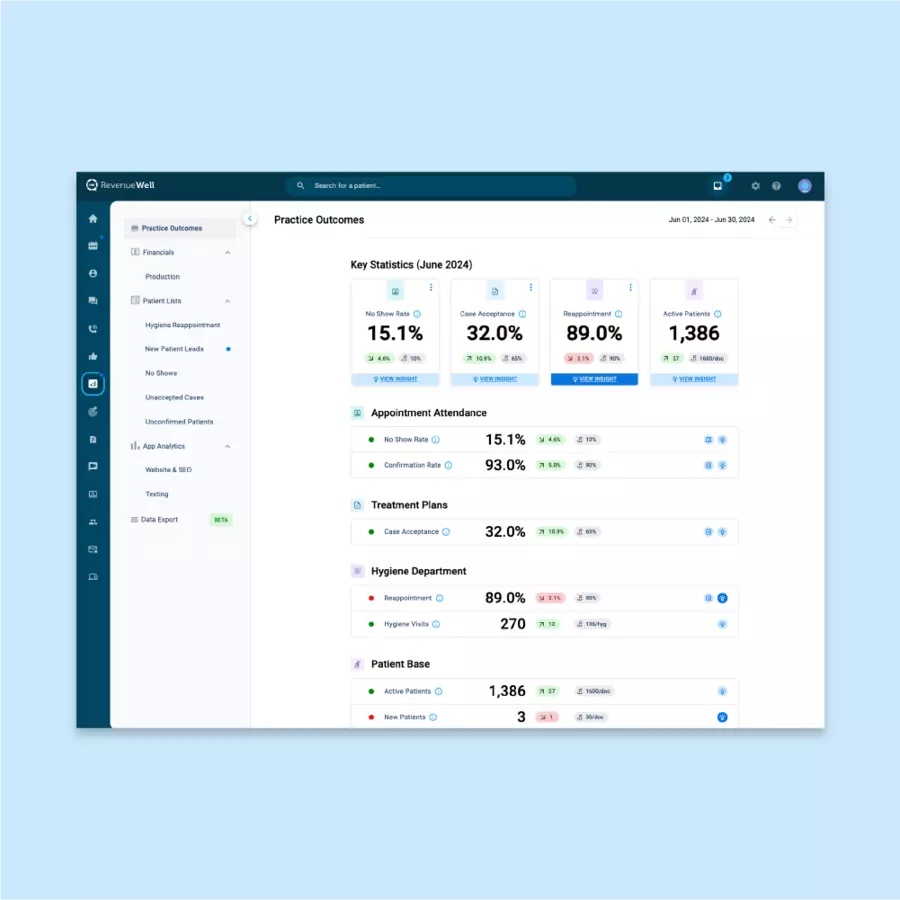900x900 pixels.
Task: Click View Insight under Case Acceptance
Action: point(494,379)
